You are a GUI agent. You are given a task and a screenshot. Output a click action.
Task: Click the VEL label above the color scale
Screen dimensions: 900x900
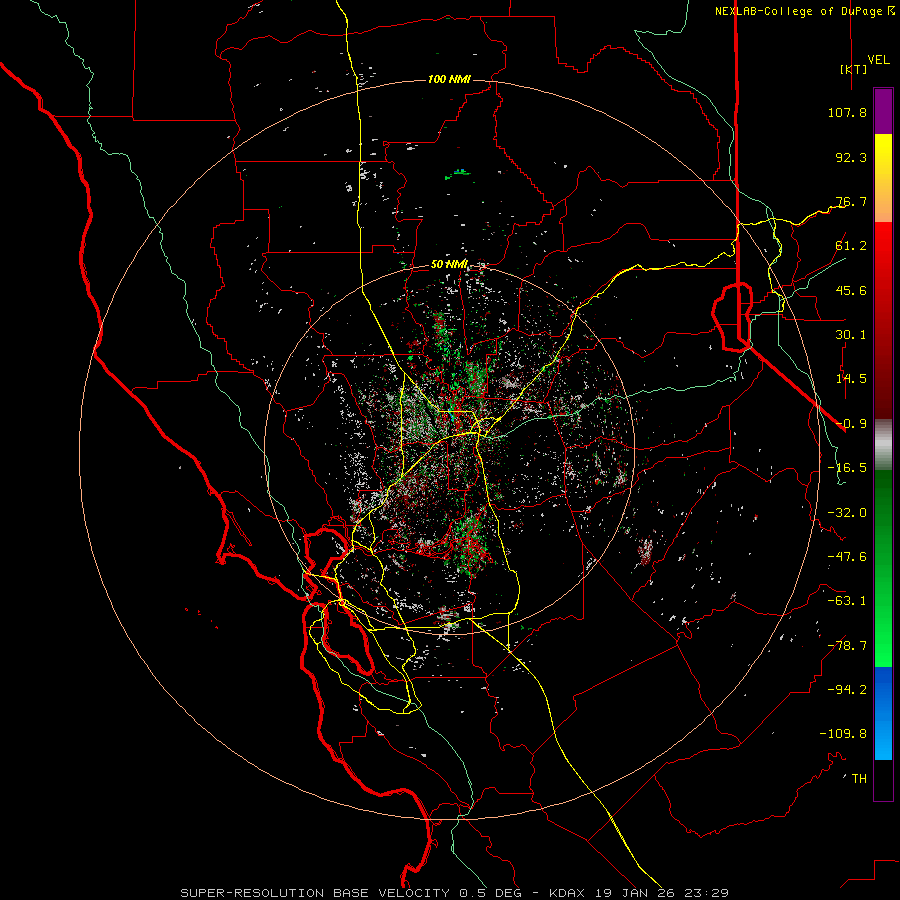click(879, 60)
